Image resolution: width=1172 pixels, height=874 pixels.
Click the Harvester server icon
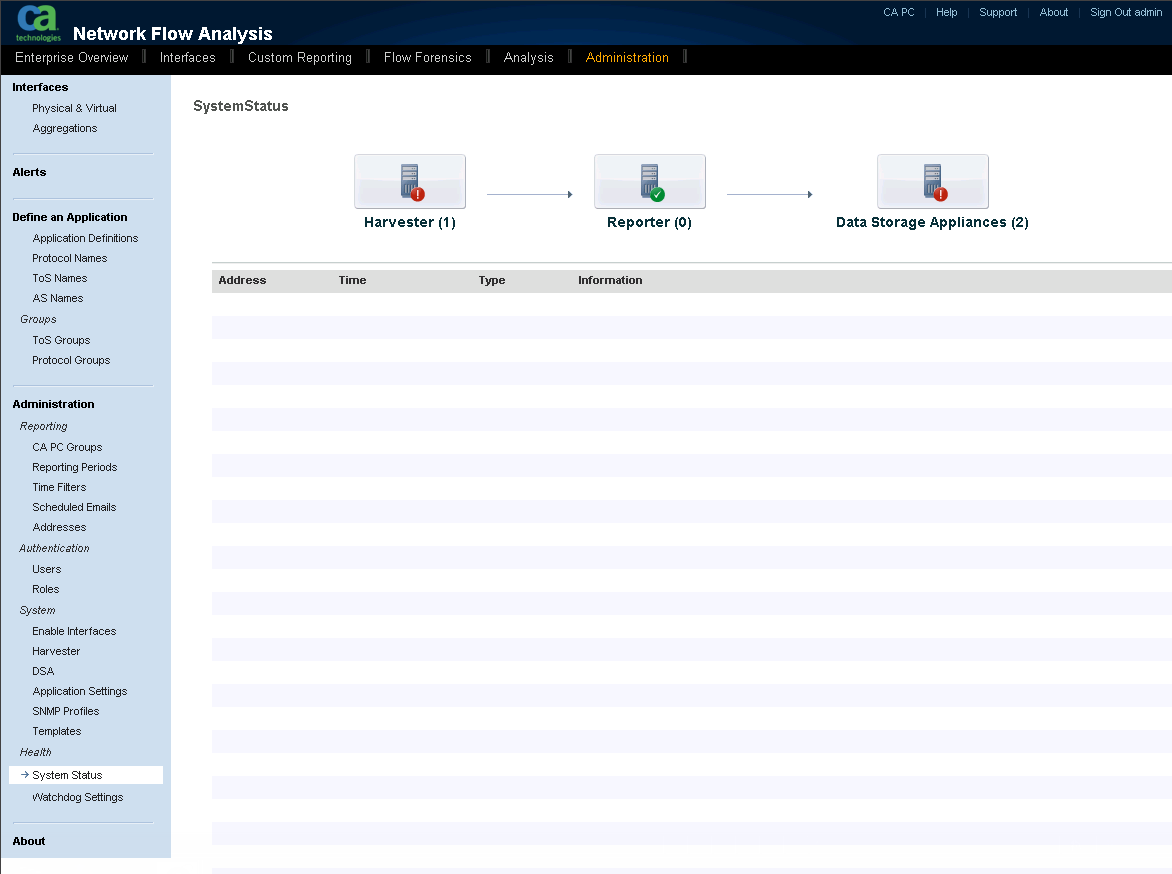(x=409, y=181)
